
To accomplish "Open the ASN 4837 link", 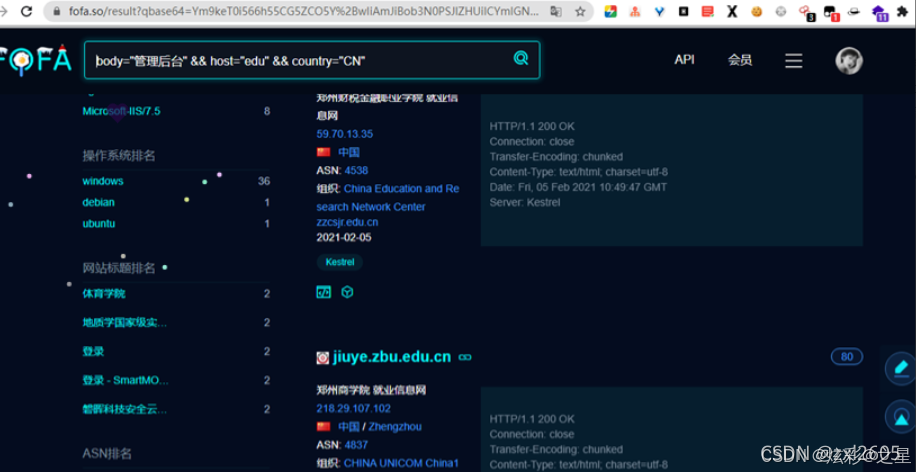I will pos(356,445).
